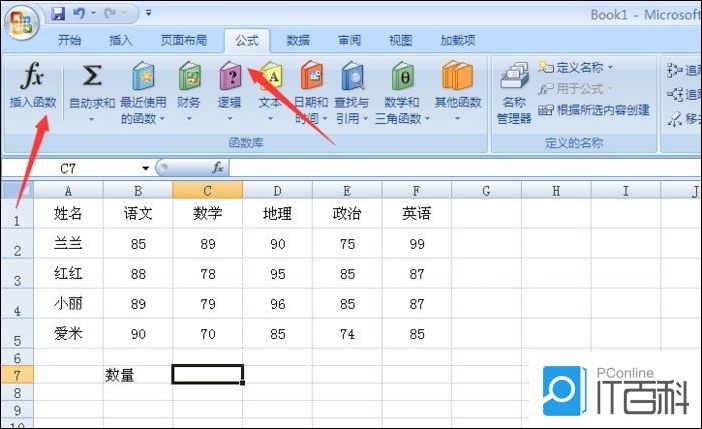Click header cell 英语

coord(417,214)
